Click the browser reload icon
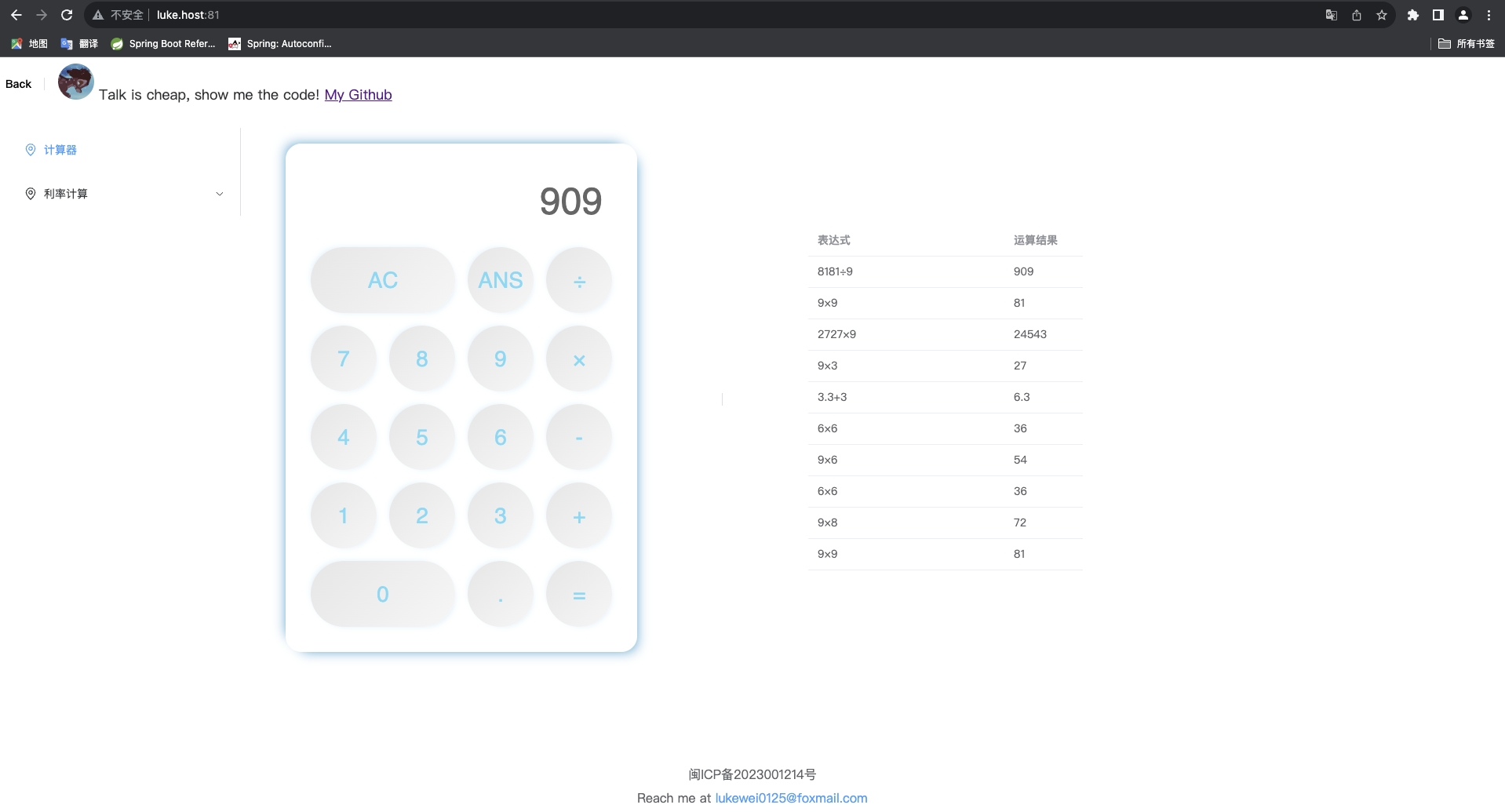This screenshot has width=1505, height=812. (x=67, y=15)
